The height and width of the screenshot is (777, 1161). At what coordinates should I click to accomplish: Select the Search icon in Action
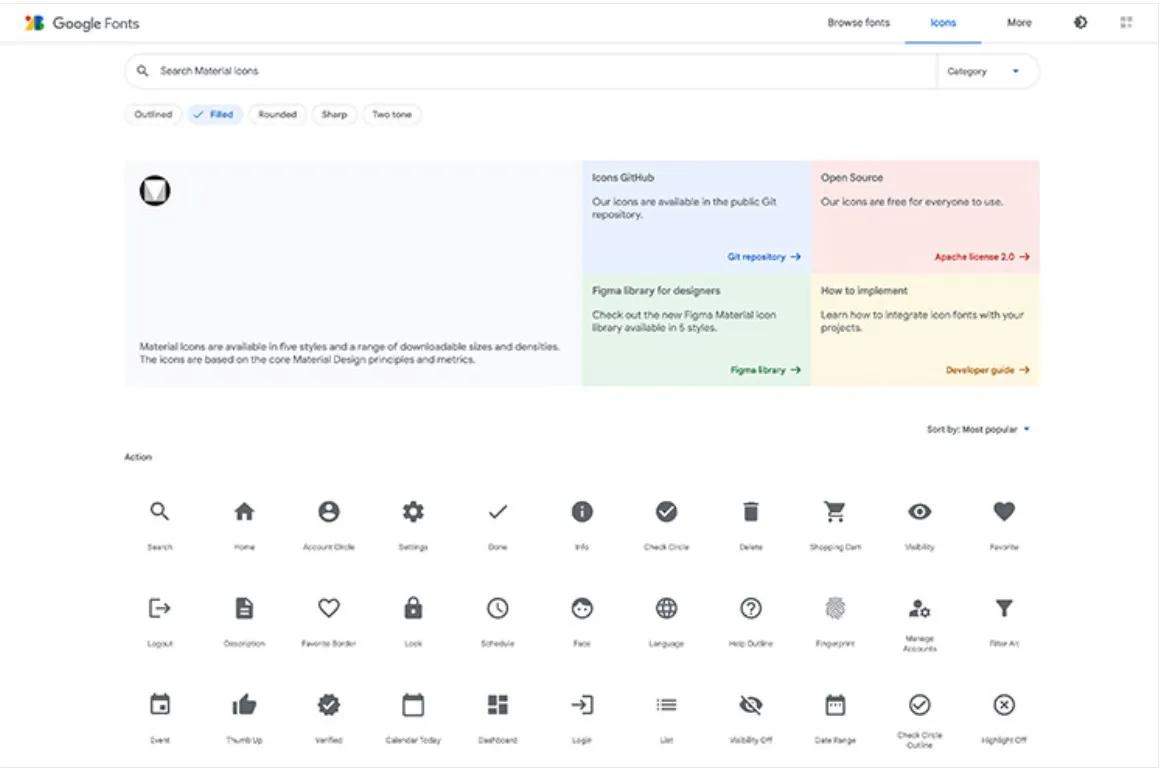coord(159,511)
